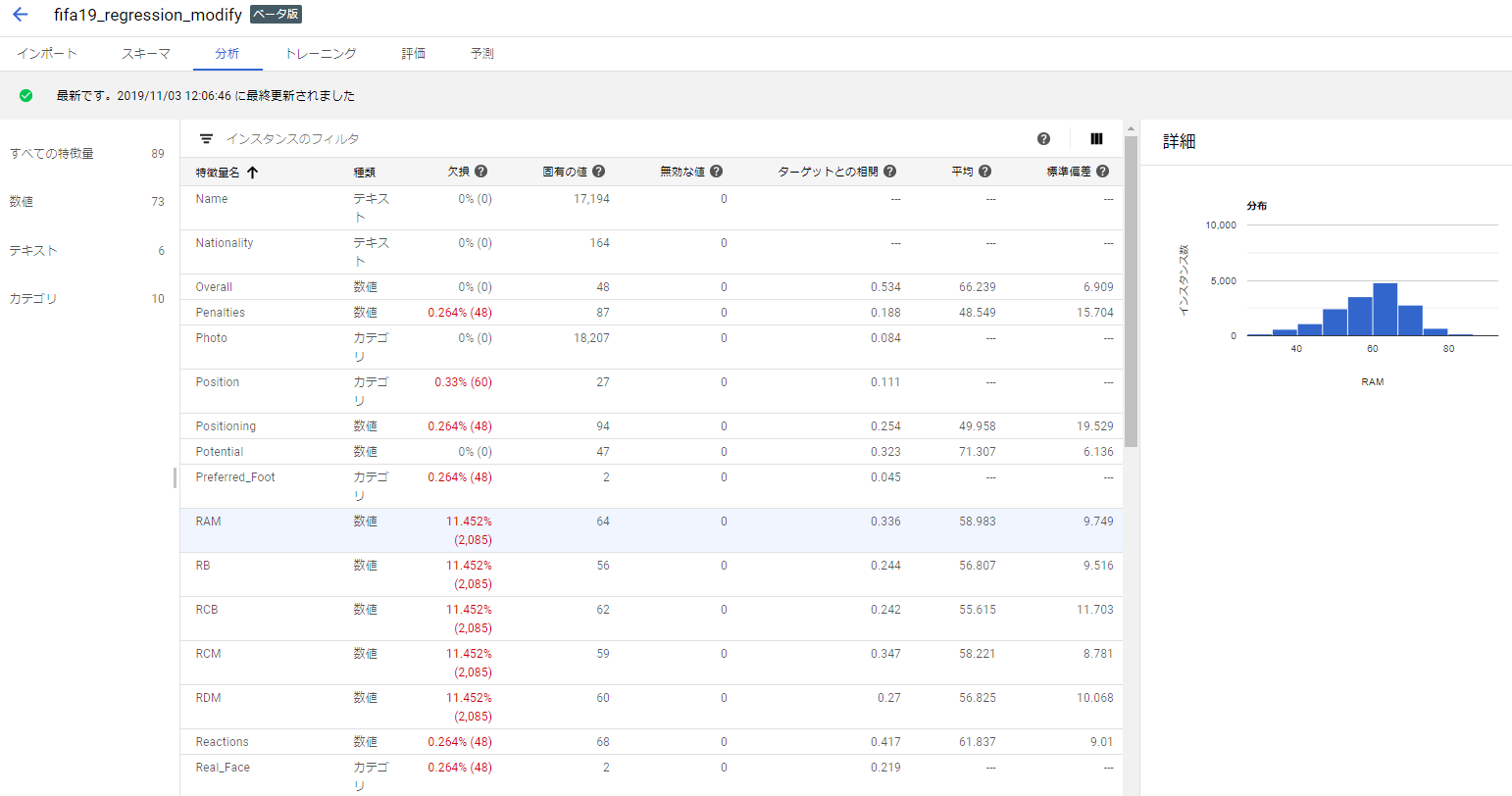Image resolution: width=1512 pixels, height=796 pixels.
Task: Select the Overall feature row
Action: click(652, 287)
